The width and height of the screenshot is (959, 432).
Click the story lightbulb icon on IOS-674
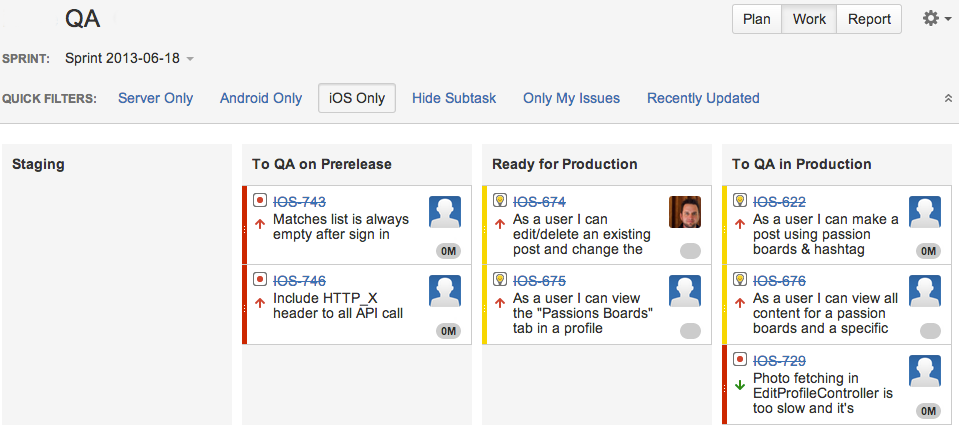pos(500,200)
